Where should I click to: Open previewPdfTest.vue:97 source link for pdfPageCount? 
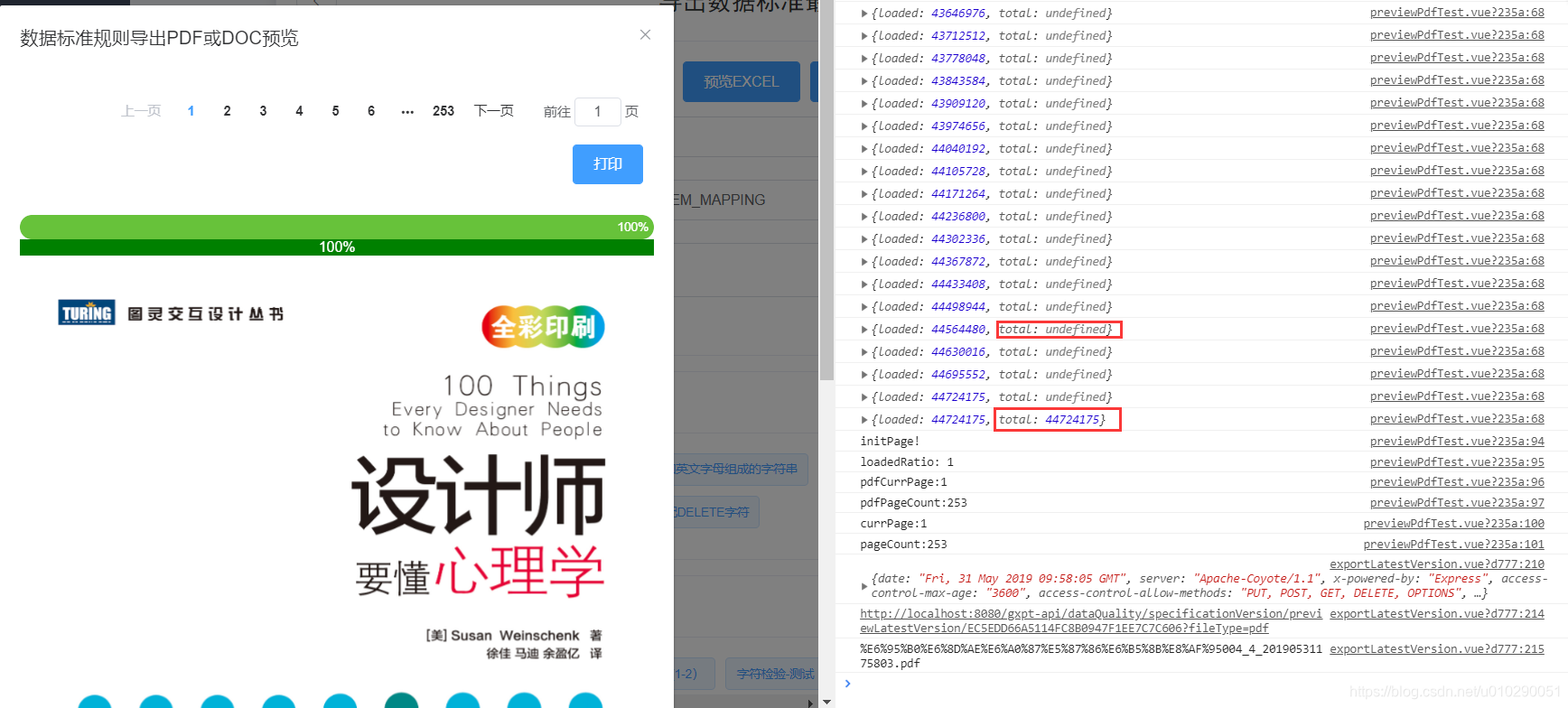click(1457, 503)
